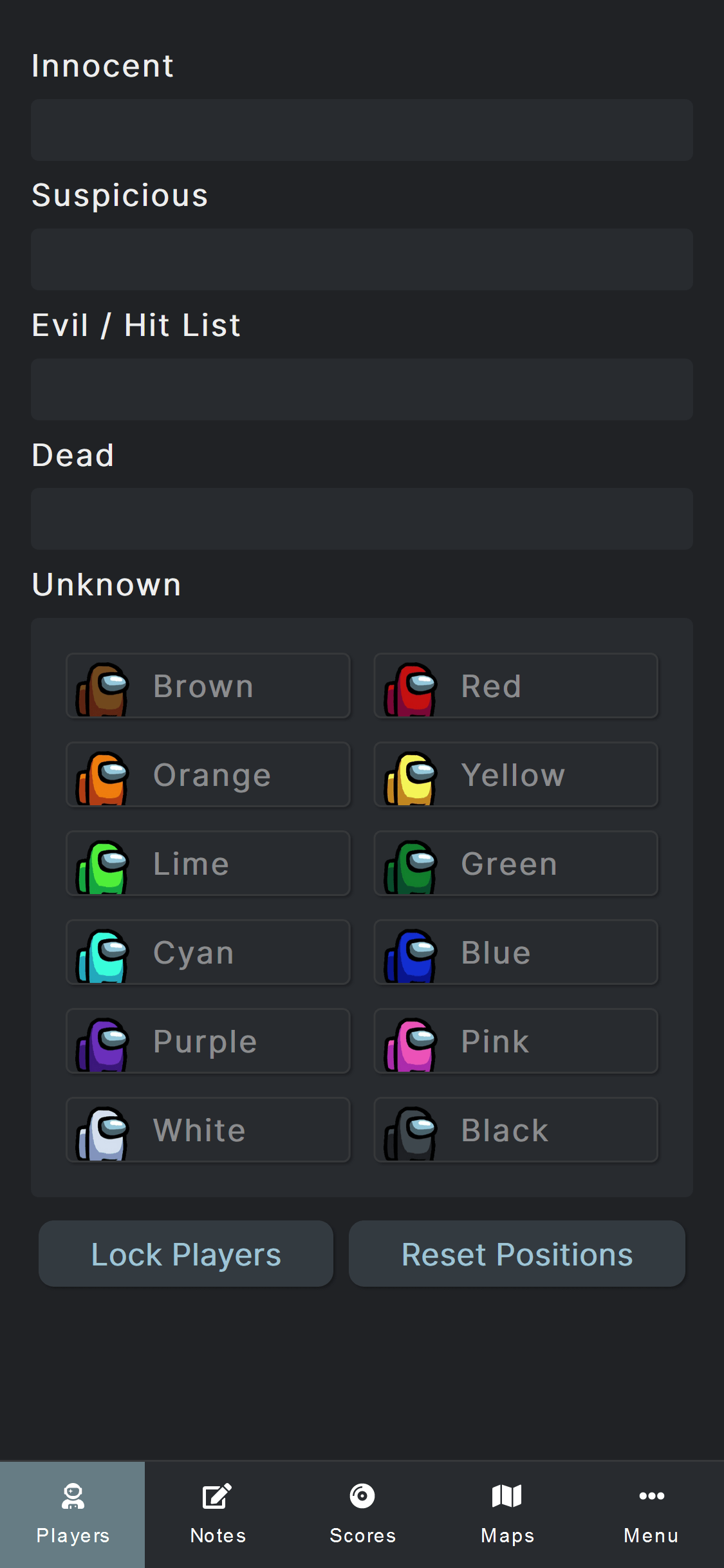Go to the Players tab
This screenshot has height=1568, width=724.
pos(73,1515)
